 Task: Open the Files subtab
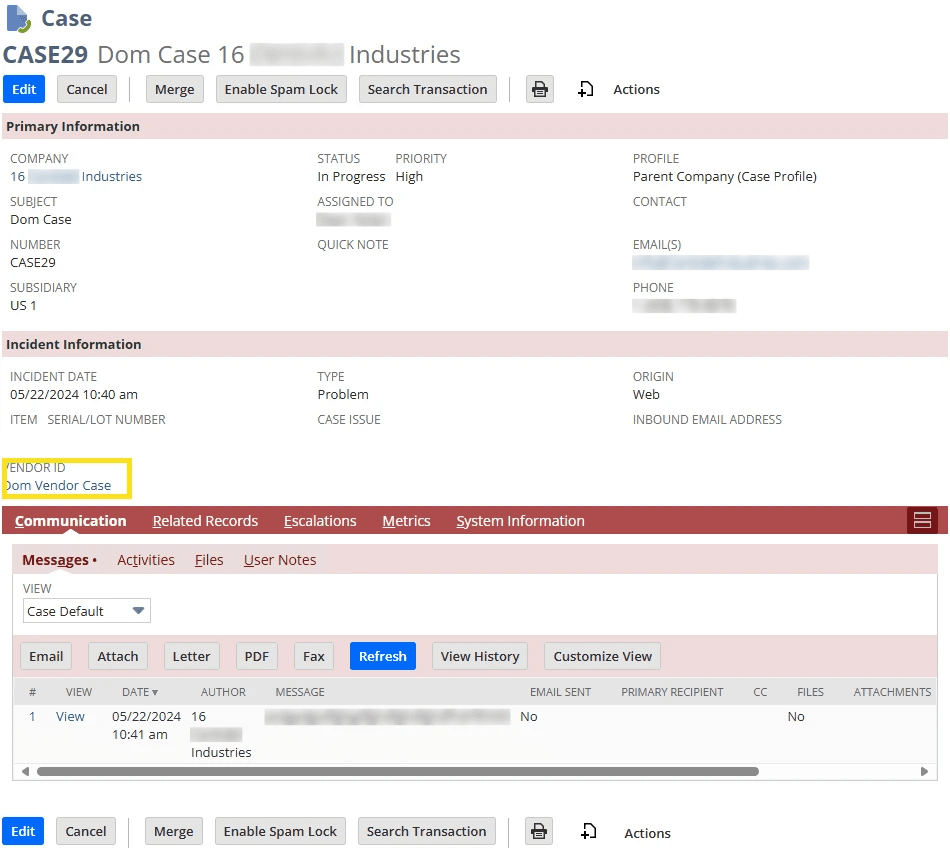coord(209,560)
